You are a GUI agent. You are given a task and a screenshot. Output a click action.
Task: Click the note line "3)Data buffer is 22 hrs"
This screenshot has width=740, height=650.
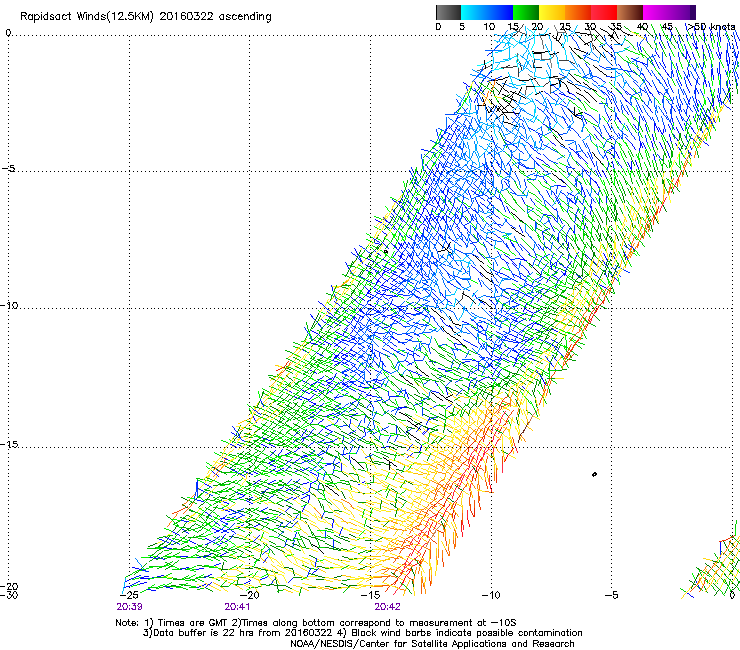coord(362,633)
